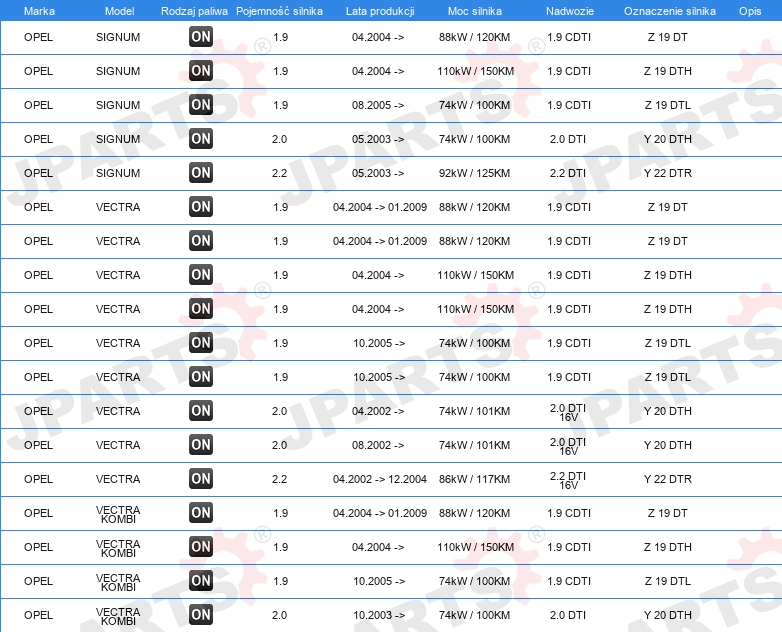Select the 86kW / 117KM power cell

[x=474, y=479]
